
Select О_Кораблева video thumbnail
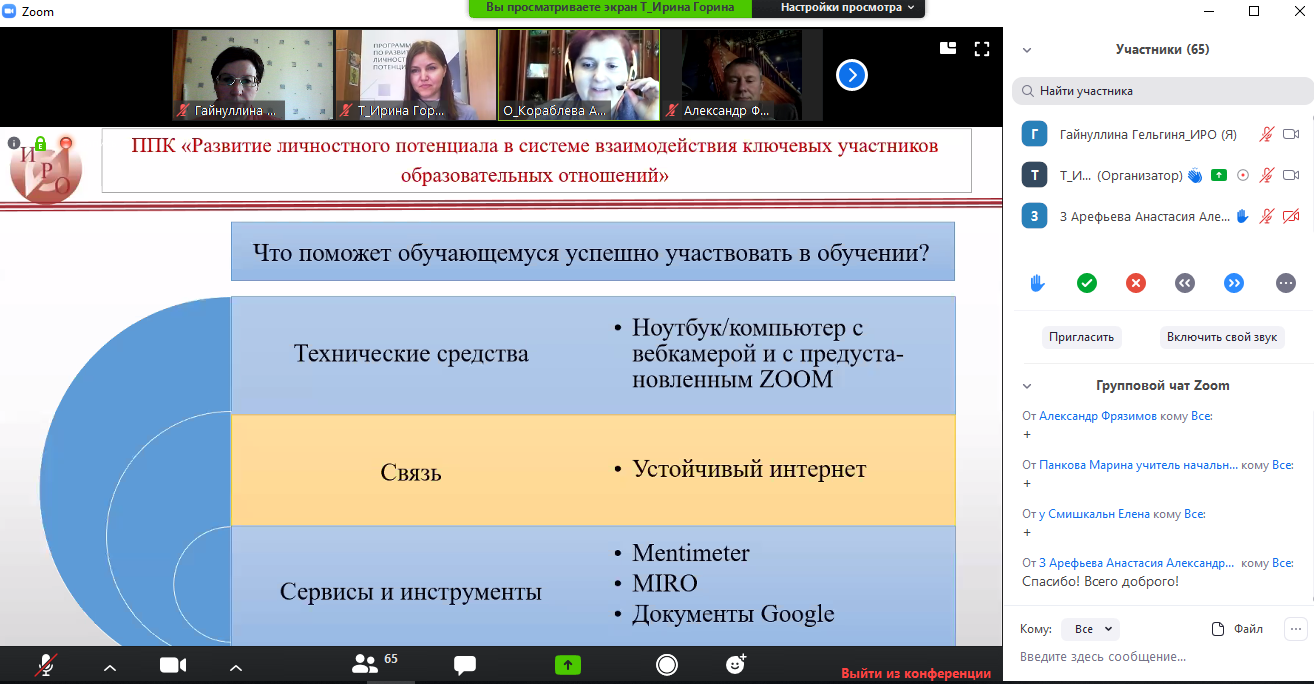[x=579, y=75]
